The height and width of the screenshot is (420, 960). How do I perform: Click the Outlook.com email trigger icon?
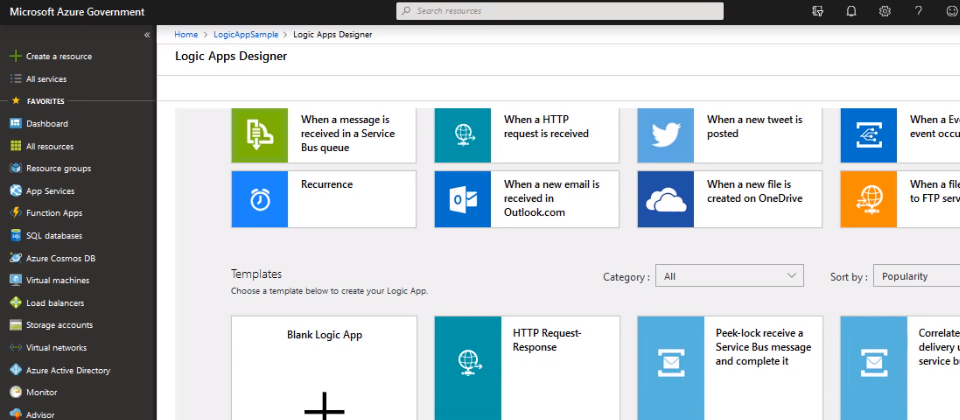click(462, 198)
